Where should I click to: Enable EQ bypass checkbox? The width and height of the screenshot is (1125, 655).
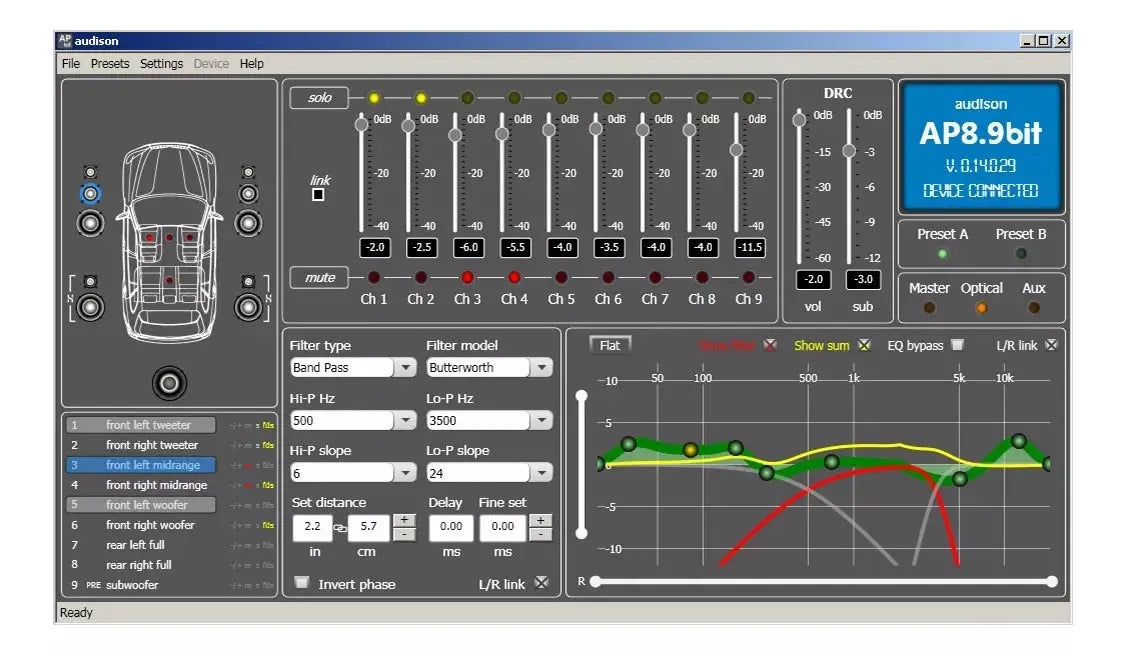pos(957,345)
